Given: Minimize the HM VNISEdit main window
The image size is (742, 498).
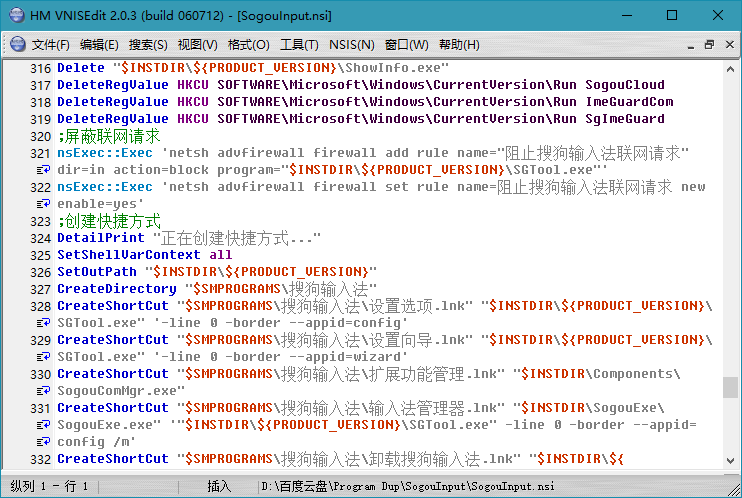Looking at the screenshot, I should tap(627, 15).
